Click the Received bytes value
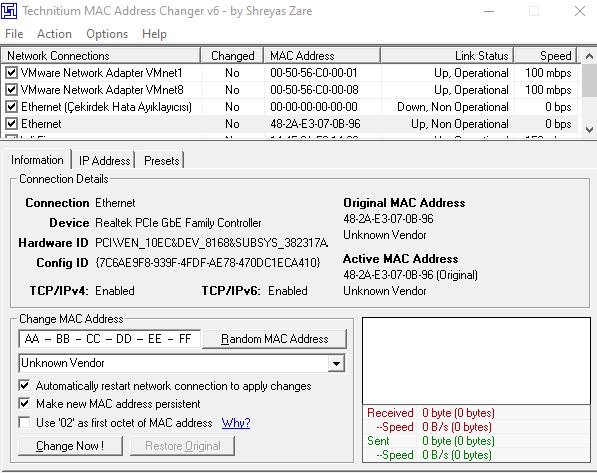This screenshot has width=597, height=473. [458, 413]
